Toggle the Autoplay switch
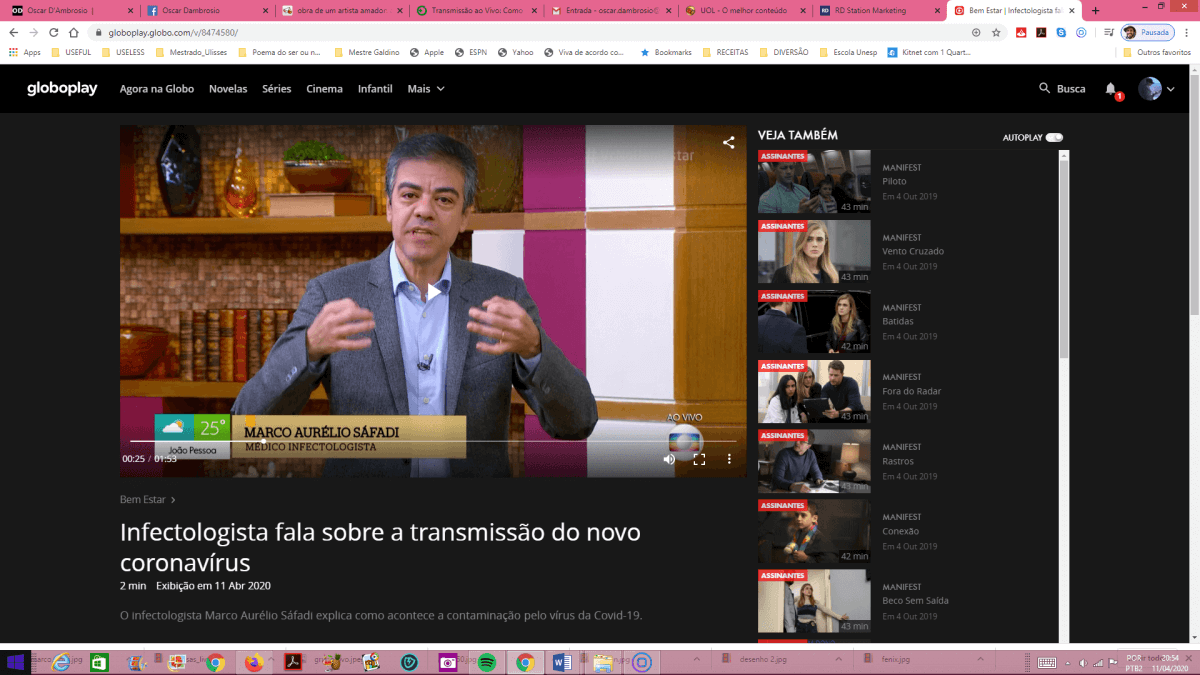This screenshot has height=675, width=1200. [x=1054, y=137]
